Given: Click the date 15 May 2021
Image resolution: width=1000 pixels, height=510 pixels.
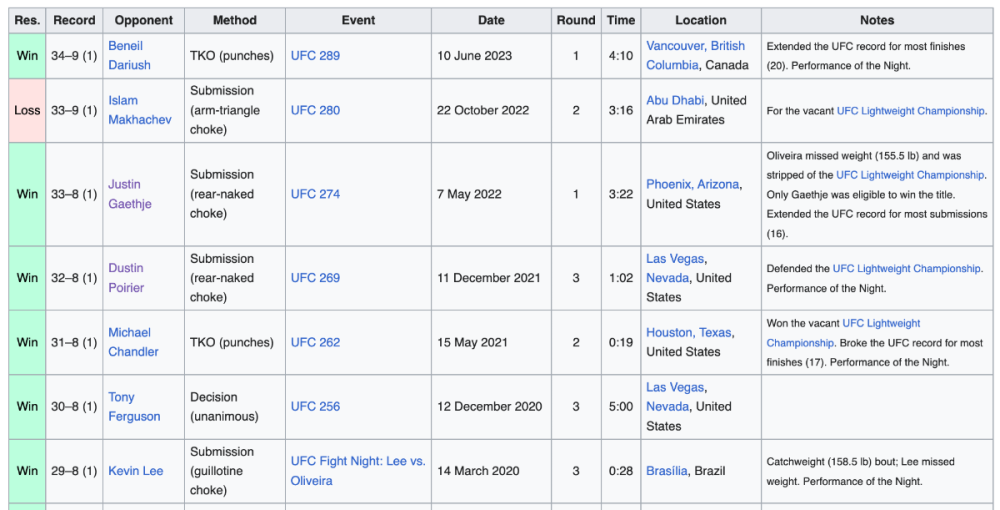Looking at the screenshot, I should (x=472, y=342).
